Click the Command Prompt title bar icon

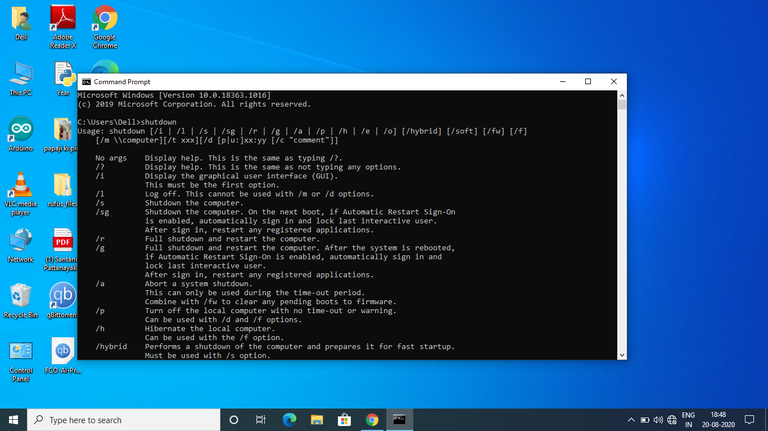pyautogui.click(x=87, y=82)
